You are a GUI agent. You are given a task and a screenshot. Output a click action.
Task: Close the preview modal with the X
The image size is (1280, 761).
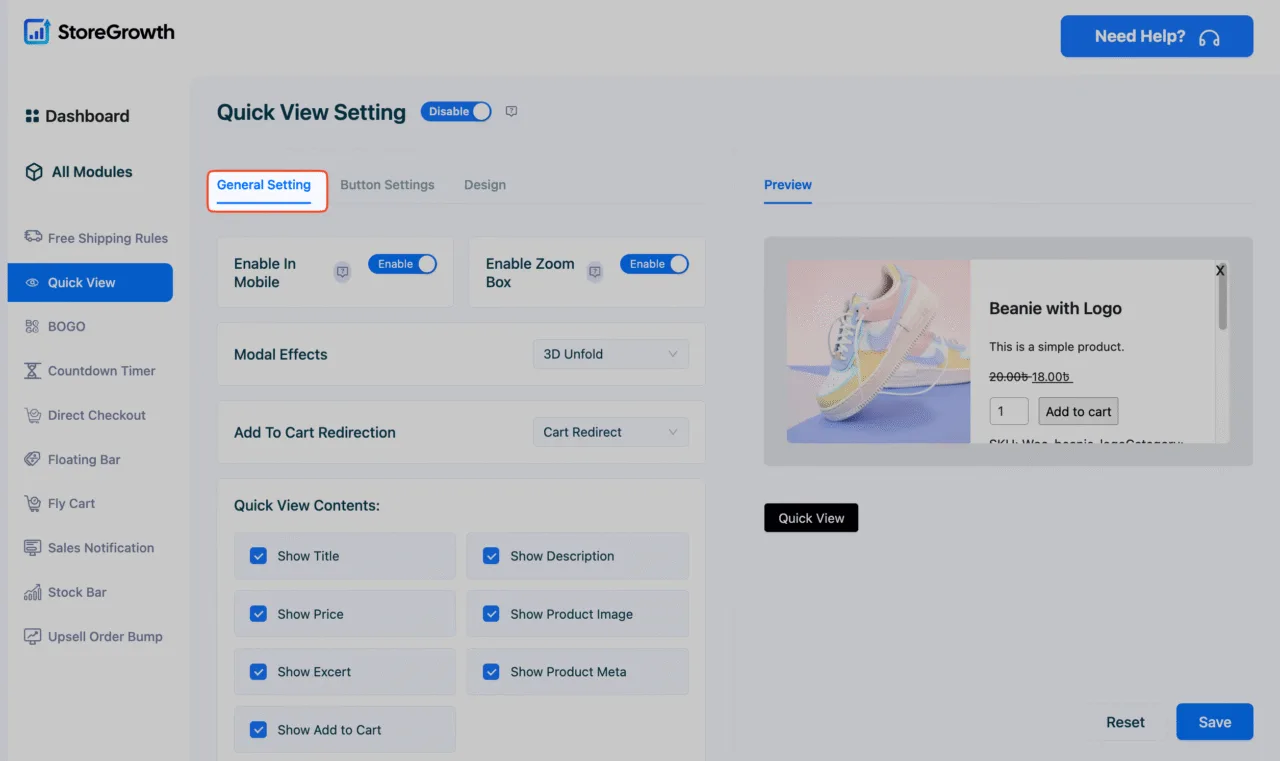[1220, 270]
